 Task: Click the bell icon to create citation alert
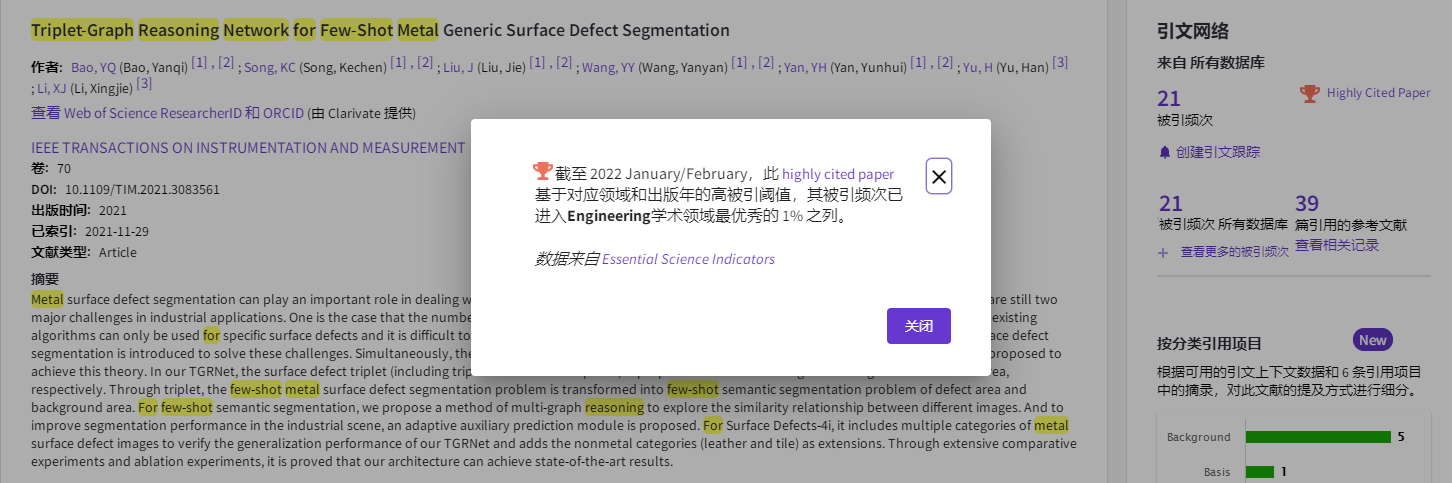[x=1164, y=152]
